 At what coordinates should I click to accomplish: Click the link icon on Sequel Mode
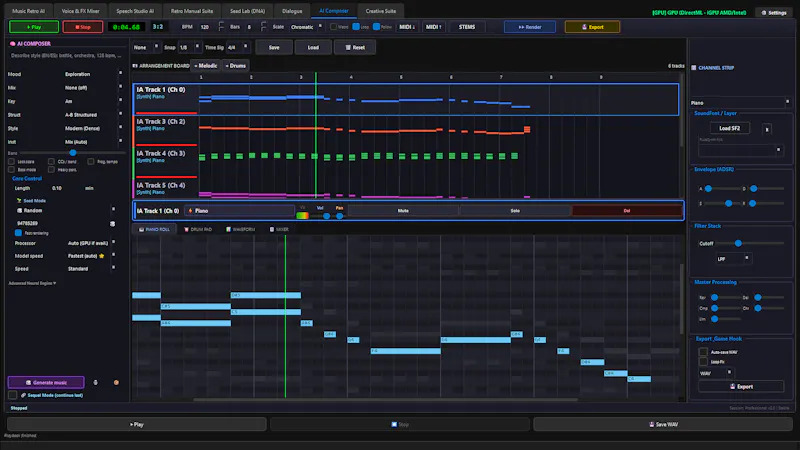pyautogui.click(x=23, y=395)
